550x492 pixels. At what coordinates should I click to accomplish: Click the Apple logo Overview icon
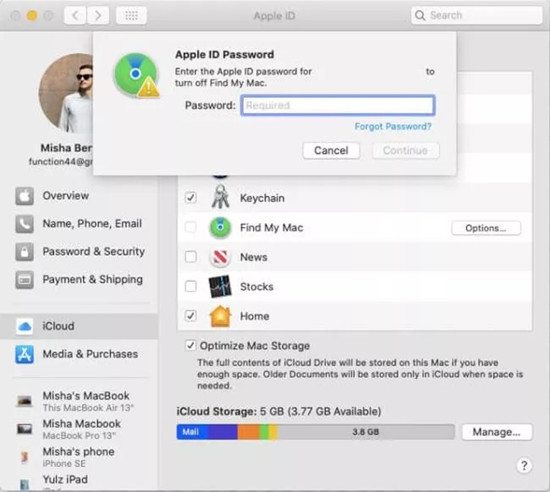[x=24, y=196]
